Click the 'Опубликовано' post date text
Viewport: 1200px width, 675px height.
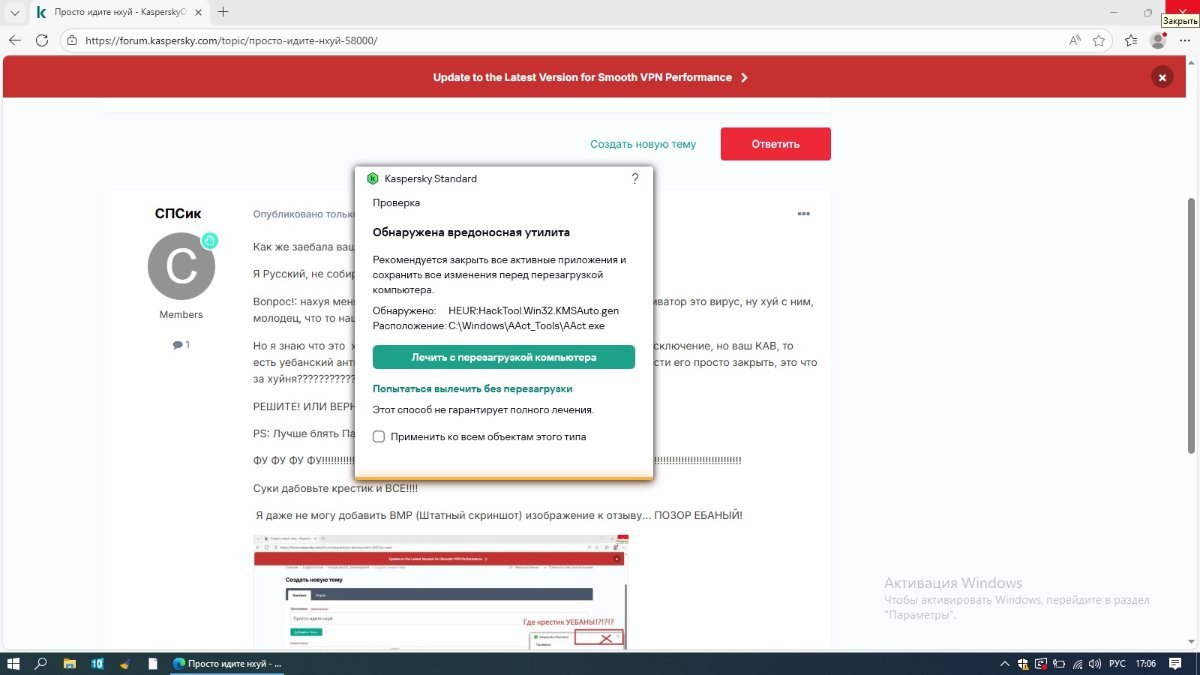tap(304, 214)
